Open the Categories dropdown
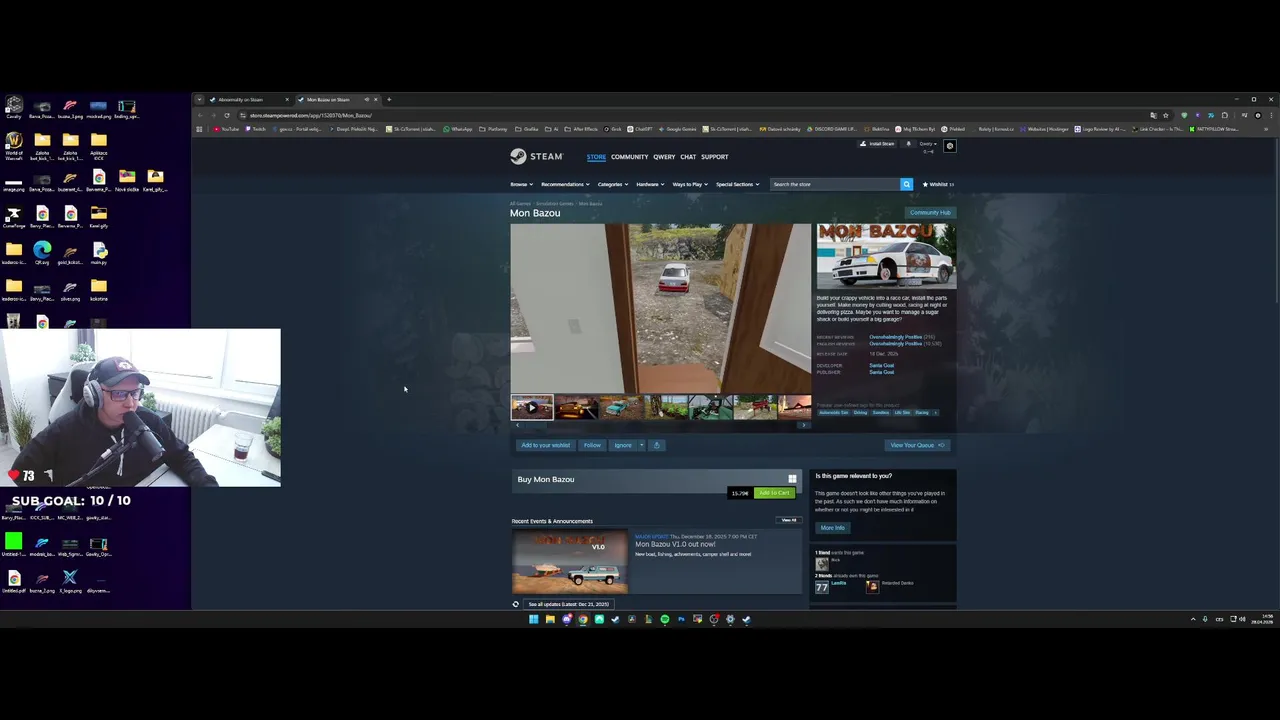 coord(613,184)
